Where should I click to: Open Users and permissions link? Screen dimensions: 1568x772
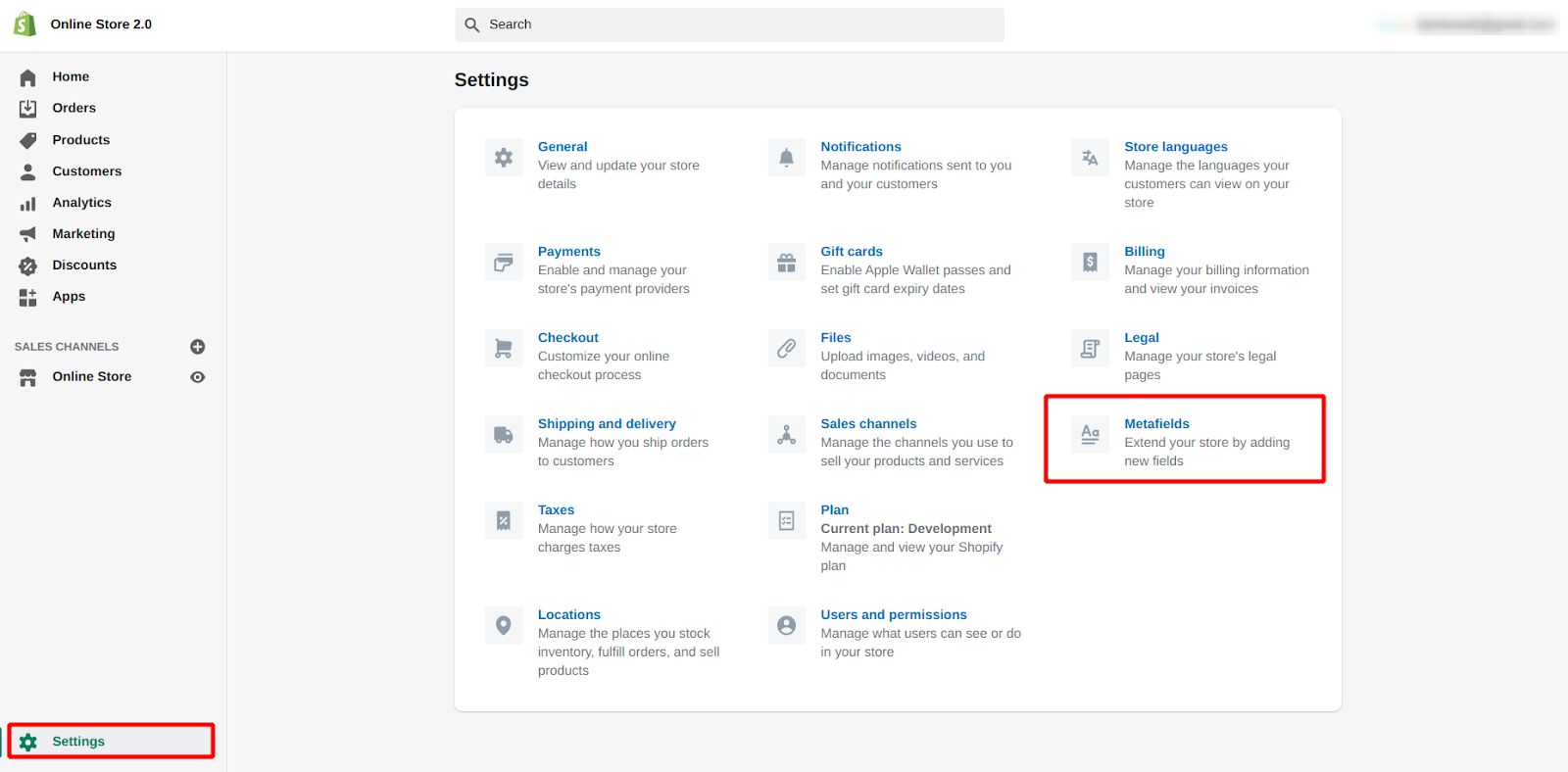894,615
